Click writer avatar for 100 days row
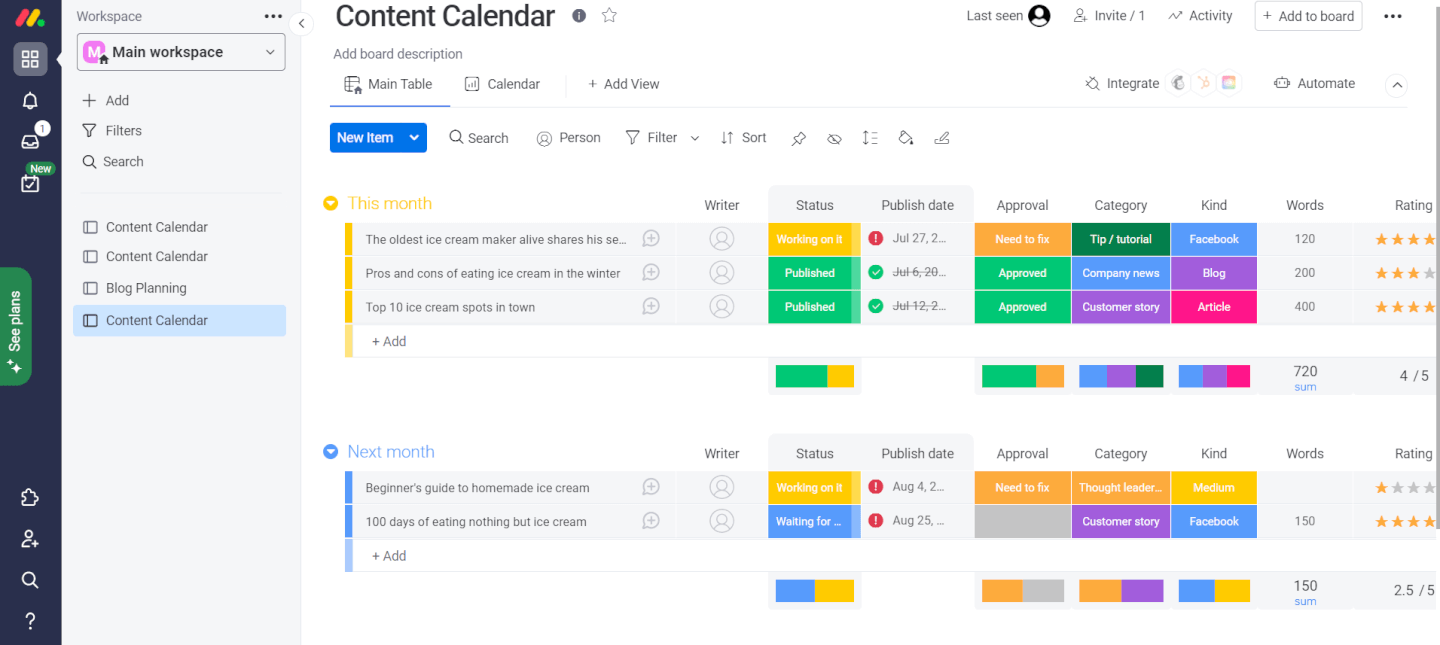The height and width of the screenshot is (645, 1440). [x=721, y=521]
